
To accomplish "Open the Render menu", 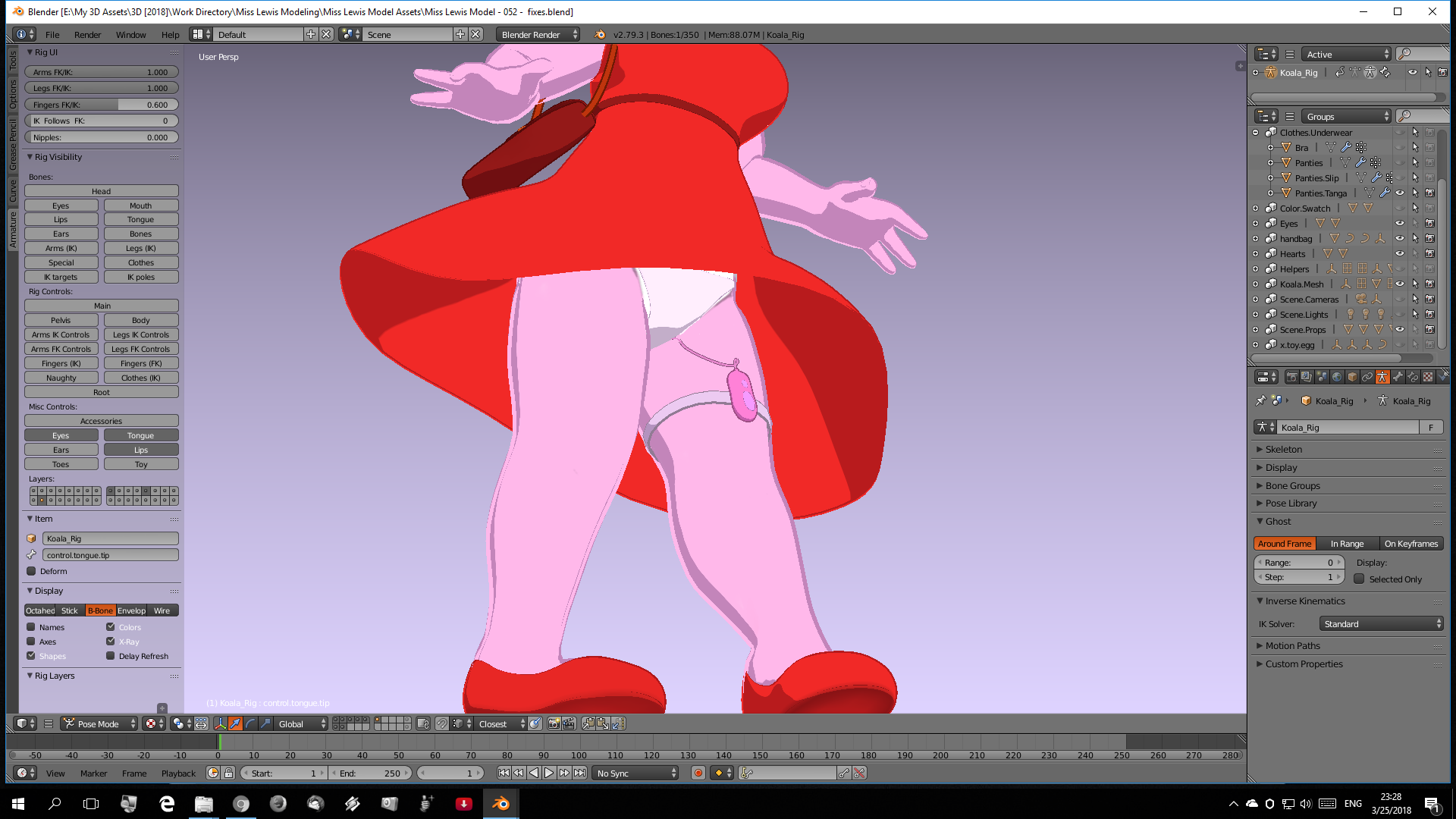I will 87,34.
